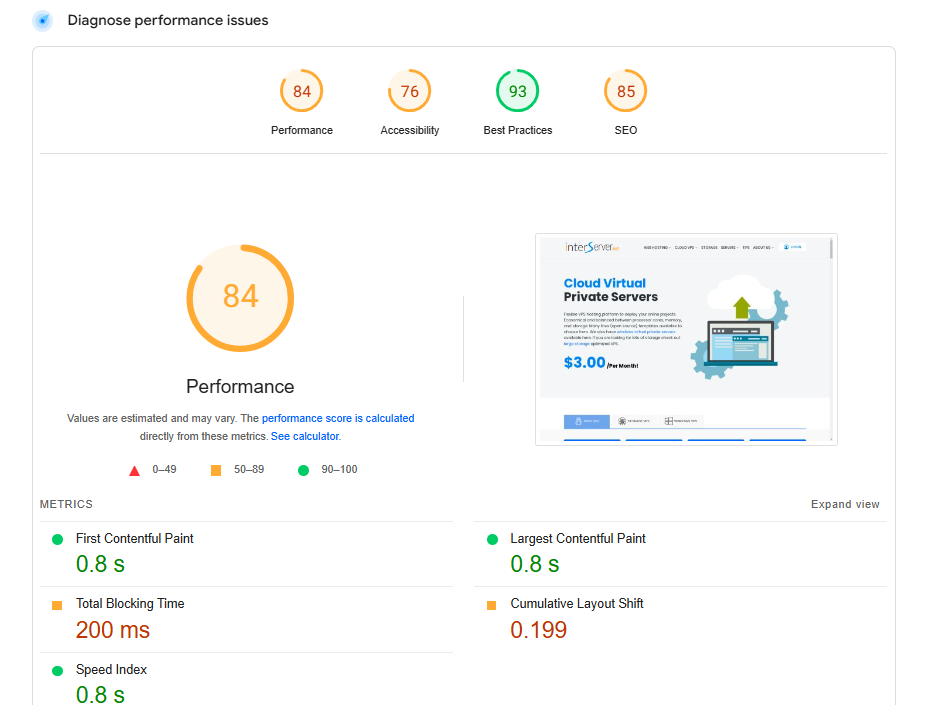Open the 'See calculator' link

pyautogui.click(x=305, y=436)
